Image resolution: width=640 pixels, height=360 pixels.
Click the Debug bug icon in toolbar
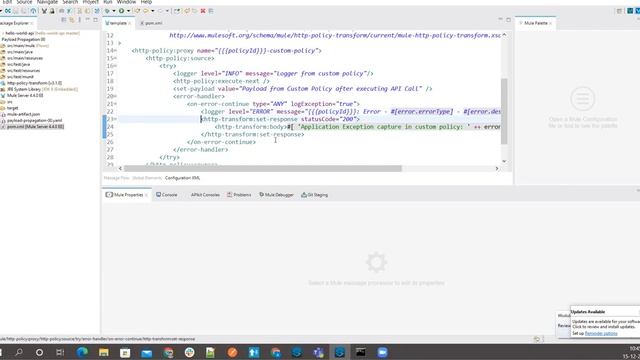(x=107, y=11)
